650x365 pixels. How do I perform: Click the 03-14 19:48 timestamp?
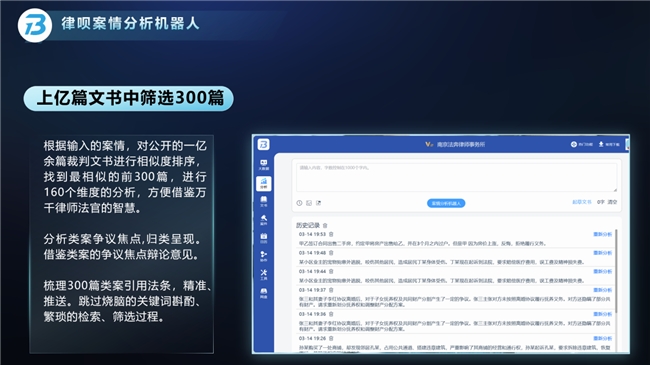(x=313, y=253)
